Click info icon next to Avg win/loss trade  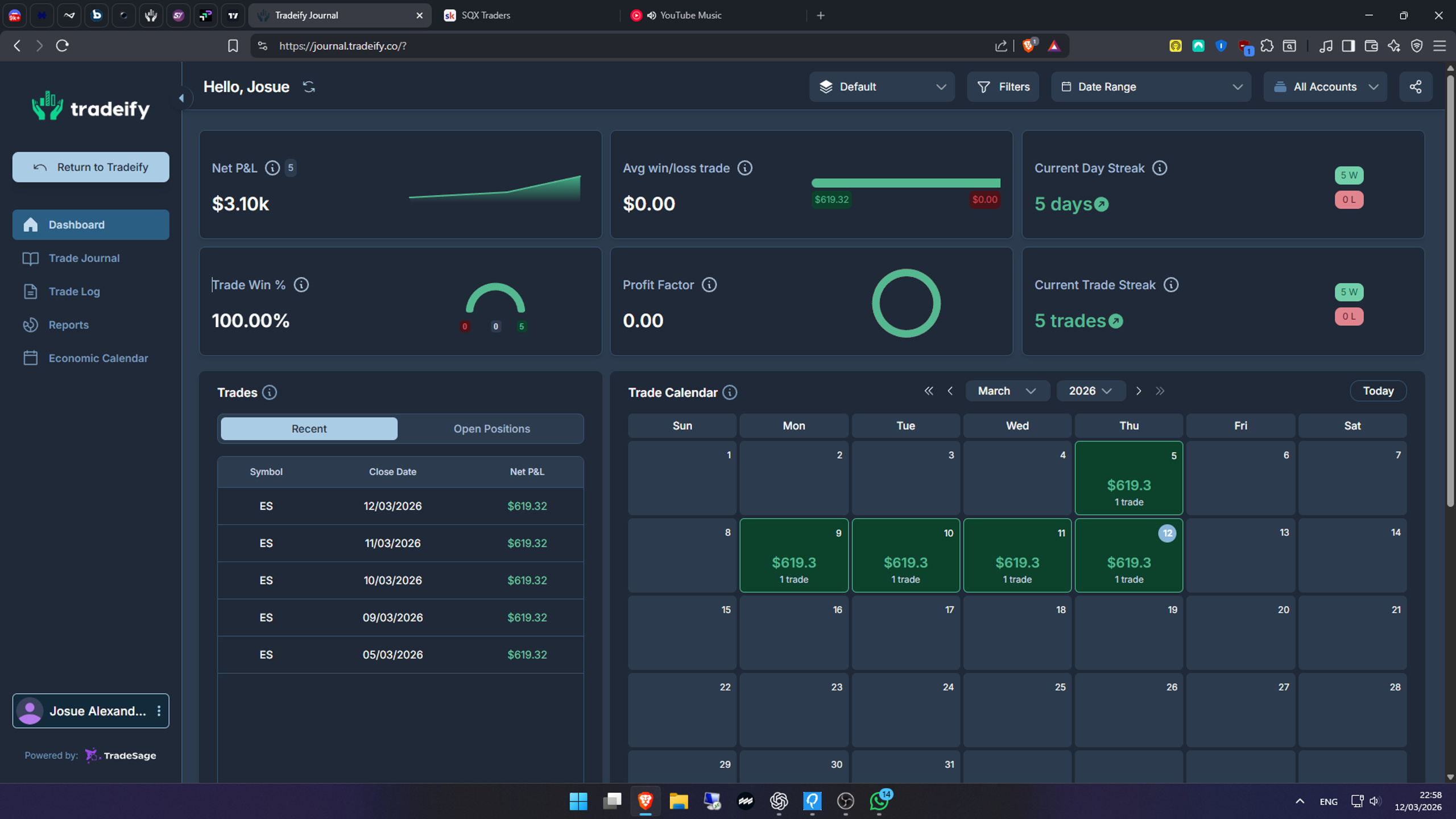coord(744,168)
